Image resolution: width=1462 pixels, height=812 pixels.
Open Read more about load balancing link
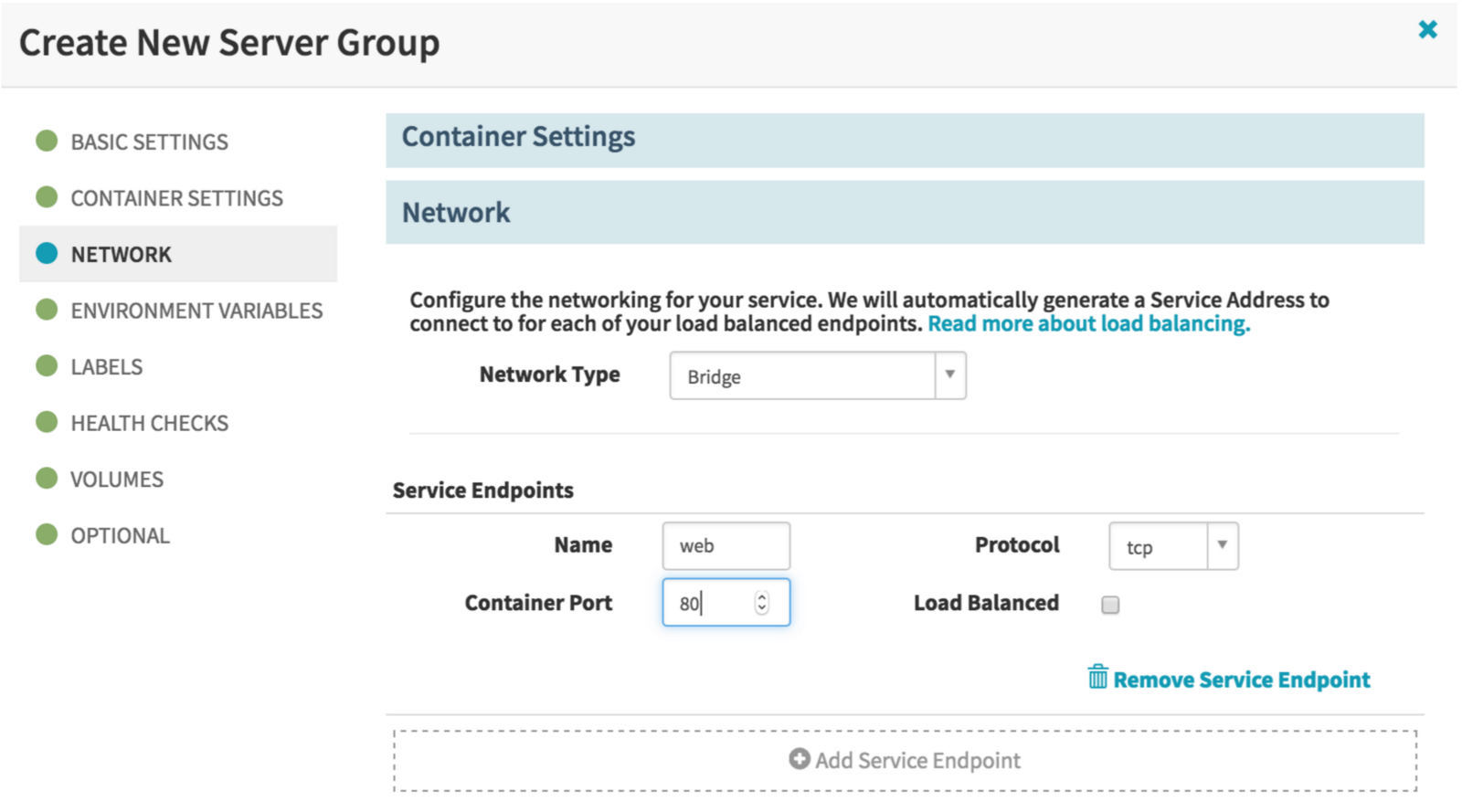(x=1089, y=323)
